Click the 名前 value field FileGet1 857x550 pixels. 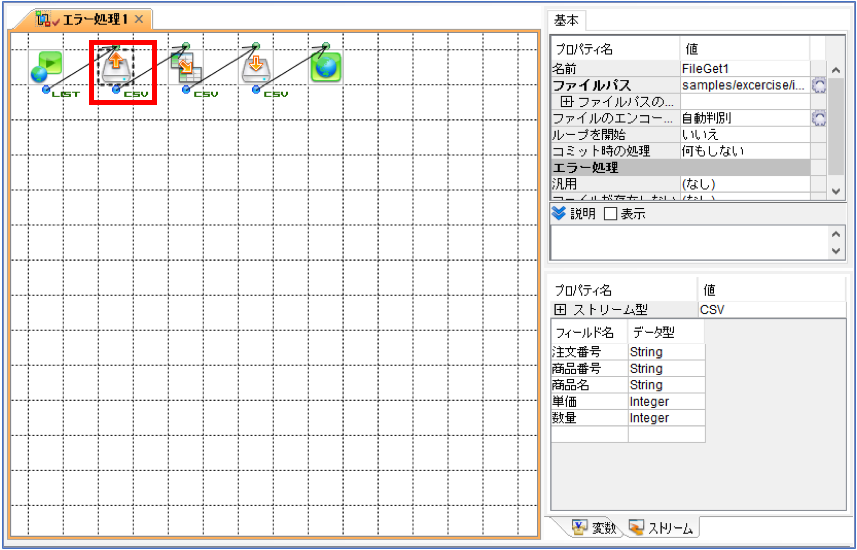tap(745, 69)
